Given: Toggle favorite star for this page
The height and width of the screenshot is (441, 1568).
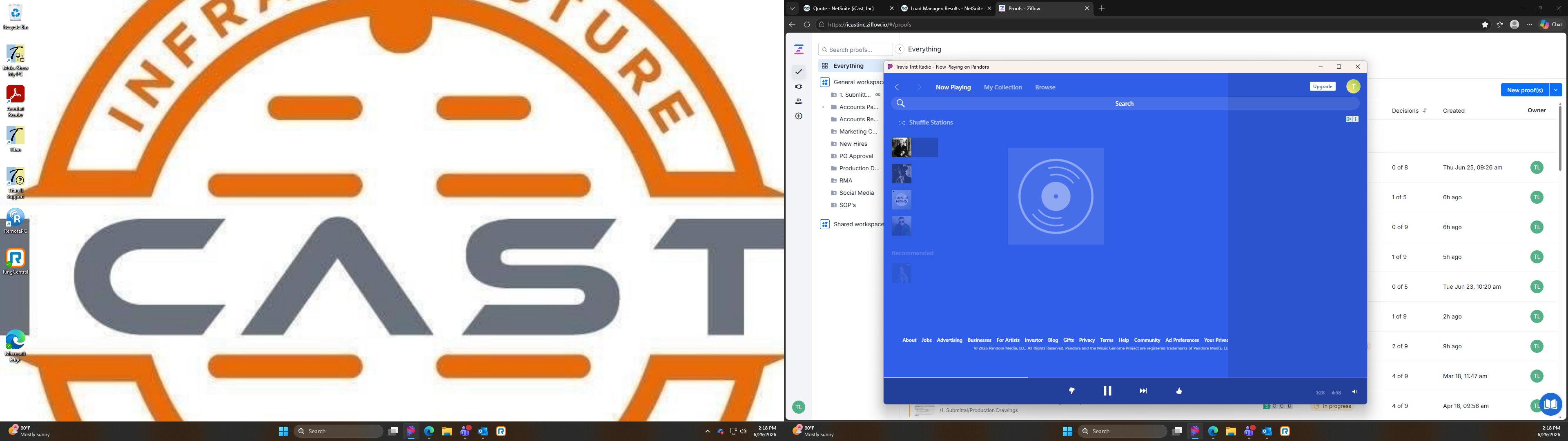Looking at the screenshot, I should [x=1485, y=24].
